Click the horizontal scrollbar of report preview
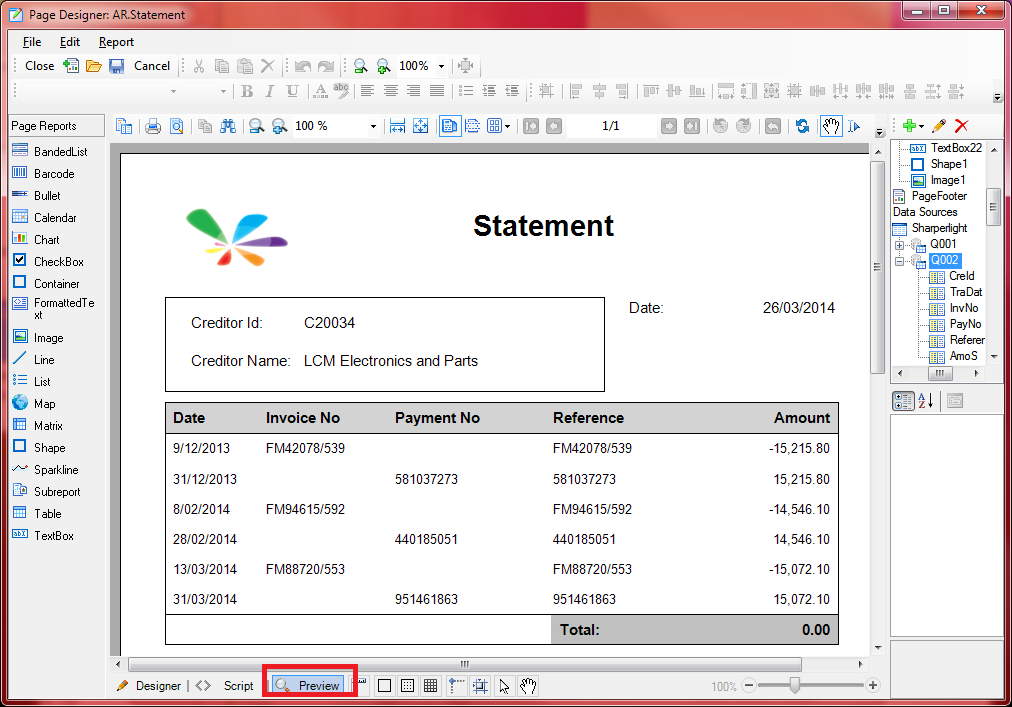The height and width of the screenshot is (707, 1012). coord(465,664)
